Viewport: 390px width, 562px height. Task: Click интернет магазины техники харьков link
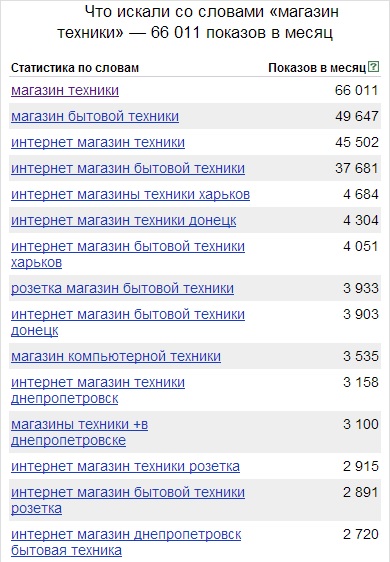[130, 195]
